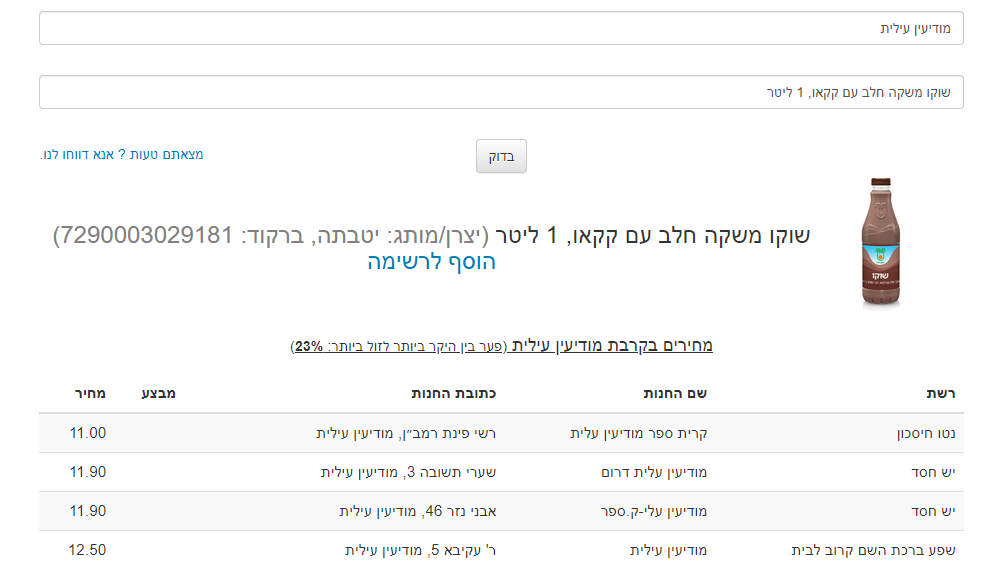Click the 11.00 price cell

88,433
